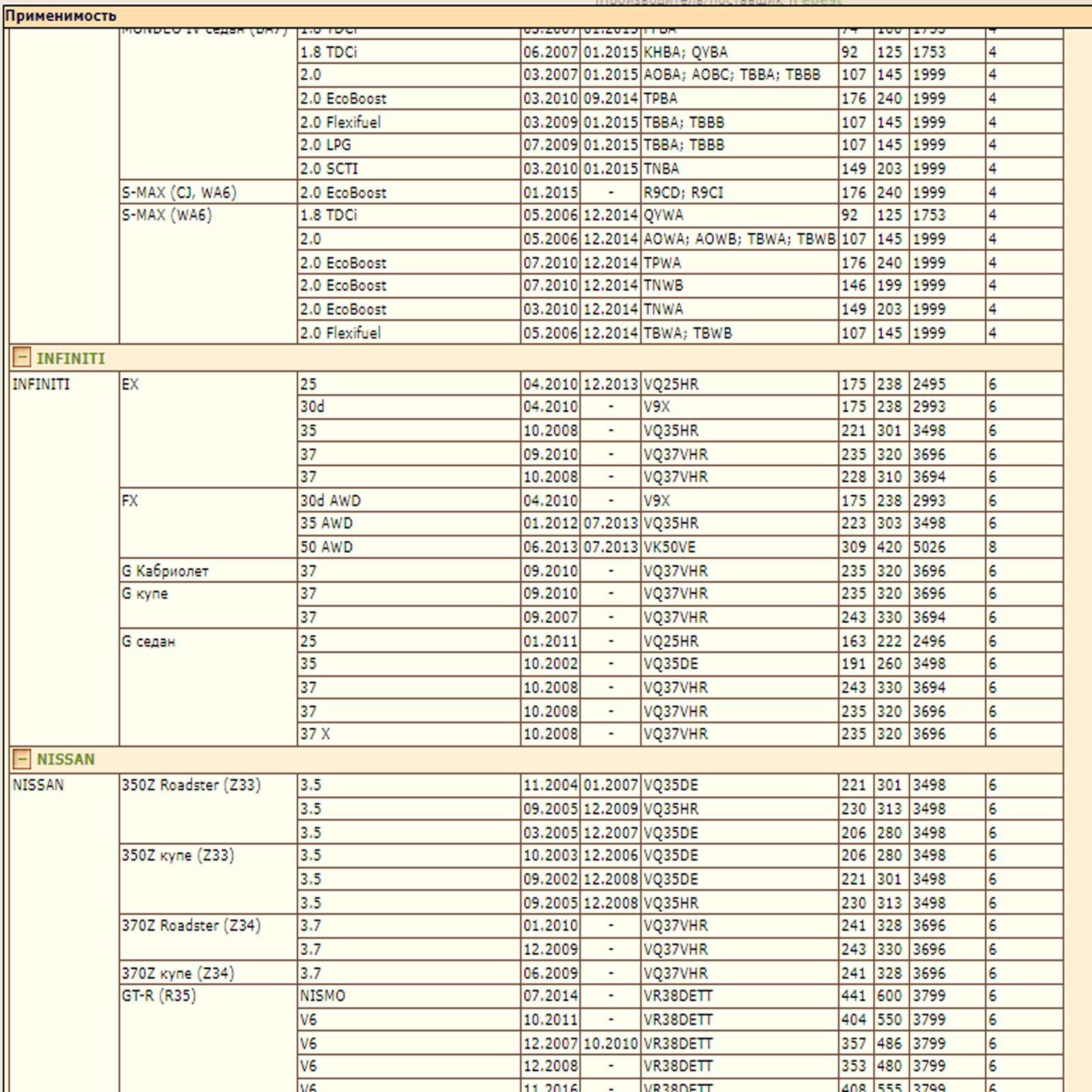Select the G седан model cell
The image size is (1092, 1092).
coord(207,687)
